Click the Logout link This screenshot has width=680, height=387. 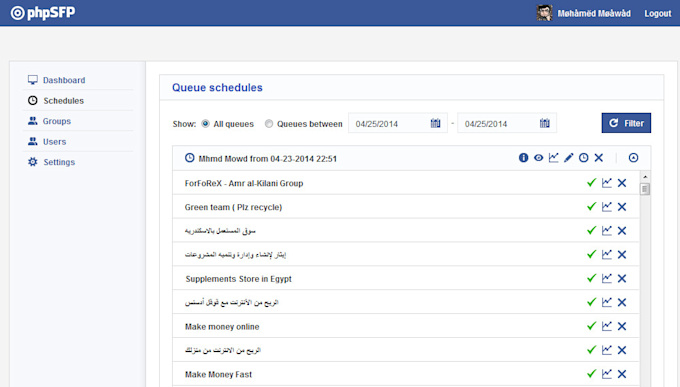coord(657,13)
